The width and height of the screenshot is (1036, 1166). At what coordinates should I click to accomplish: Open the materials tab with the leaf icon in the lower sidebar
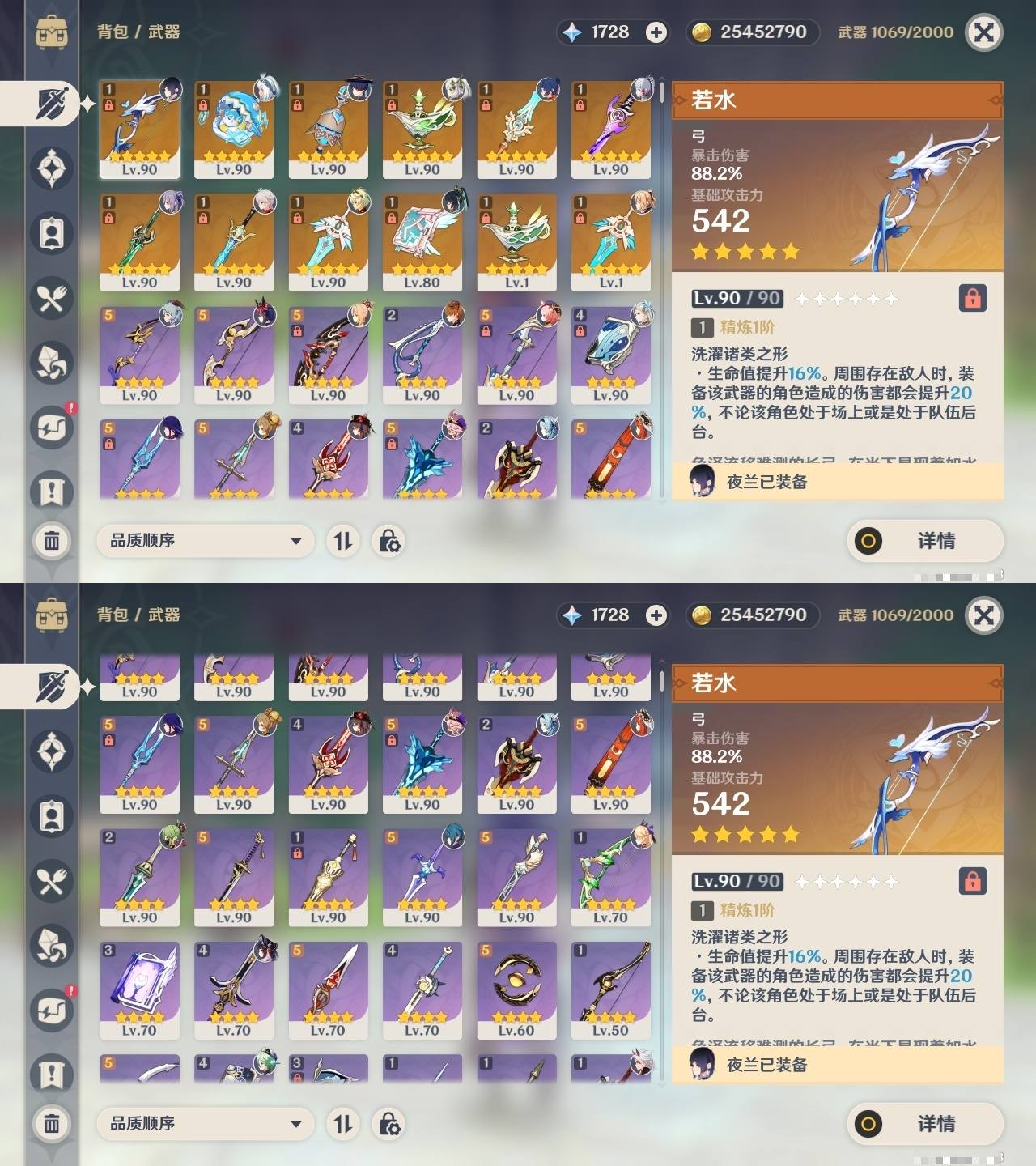(x=52, y=946)
